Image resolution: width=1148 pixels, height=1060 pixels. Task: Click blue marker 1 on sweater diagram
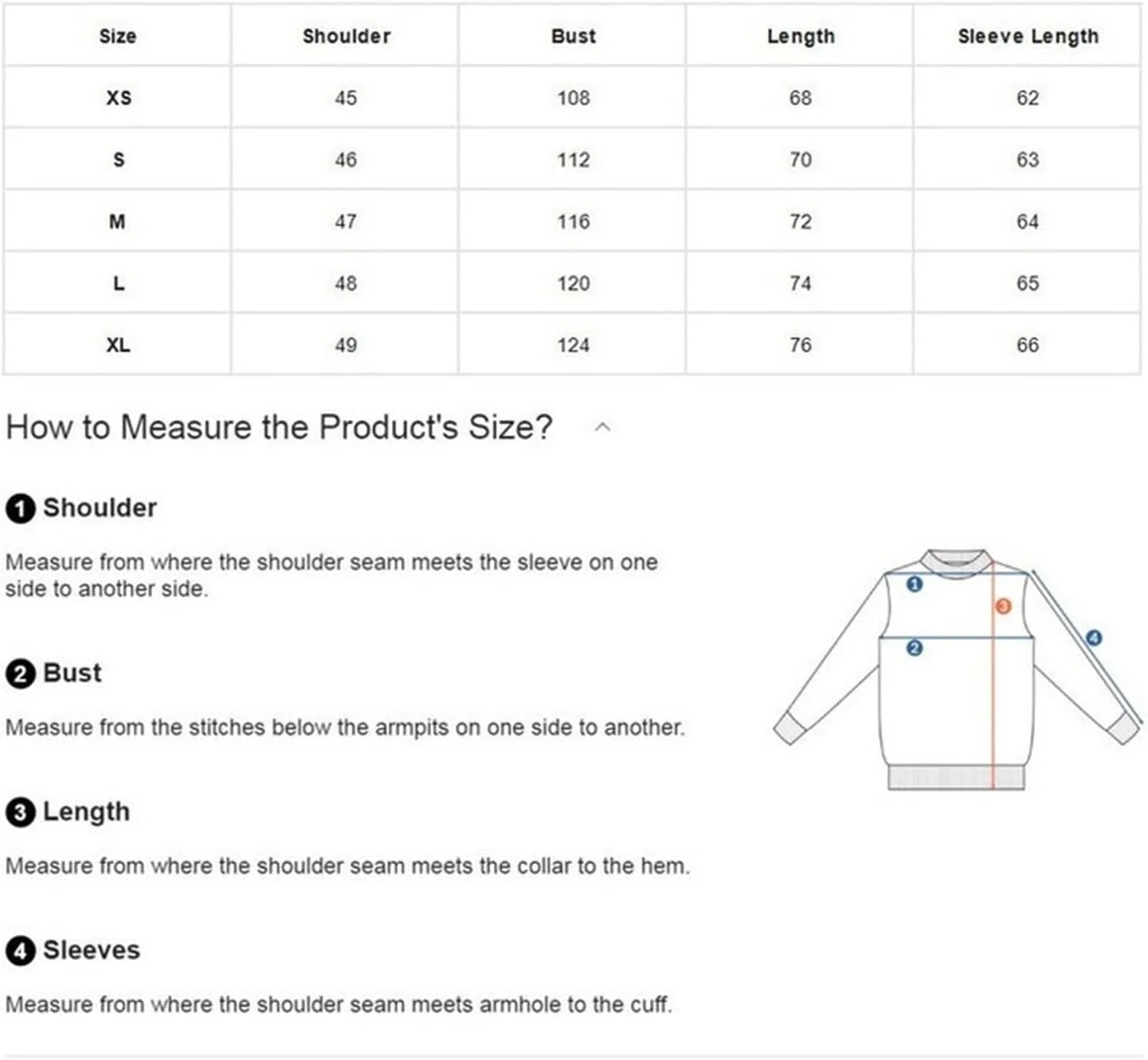(x=915, y=585)
